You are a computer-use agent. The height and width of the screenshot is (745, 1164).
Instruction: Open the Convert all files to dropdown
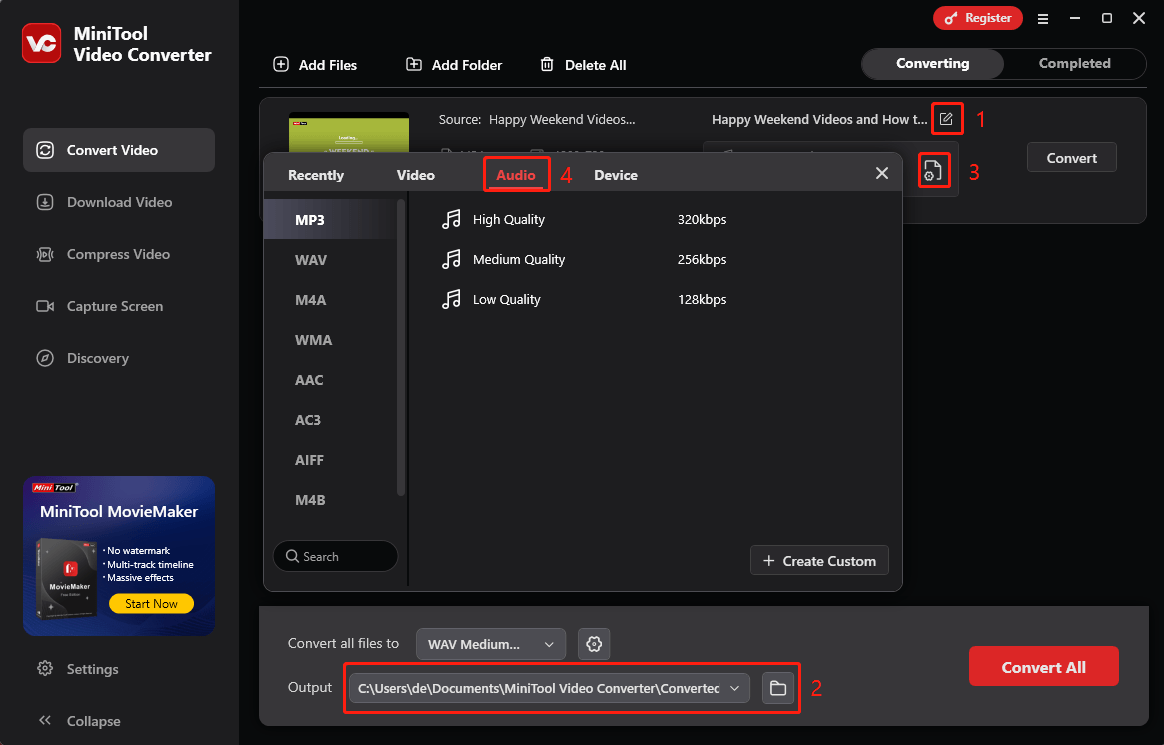(491, 644)
